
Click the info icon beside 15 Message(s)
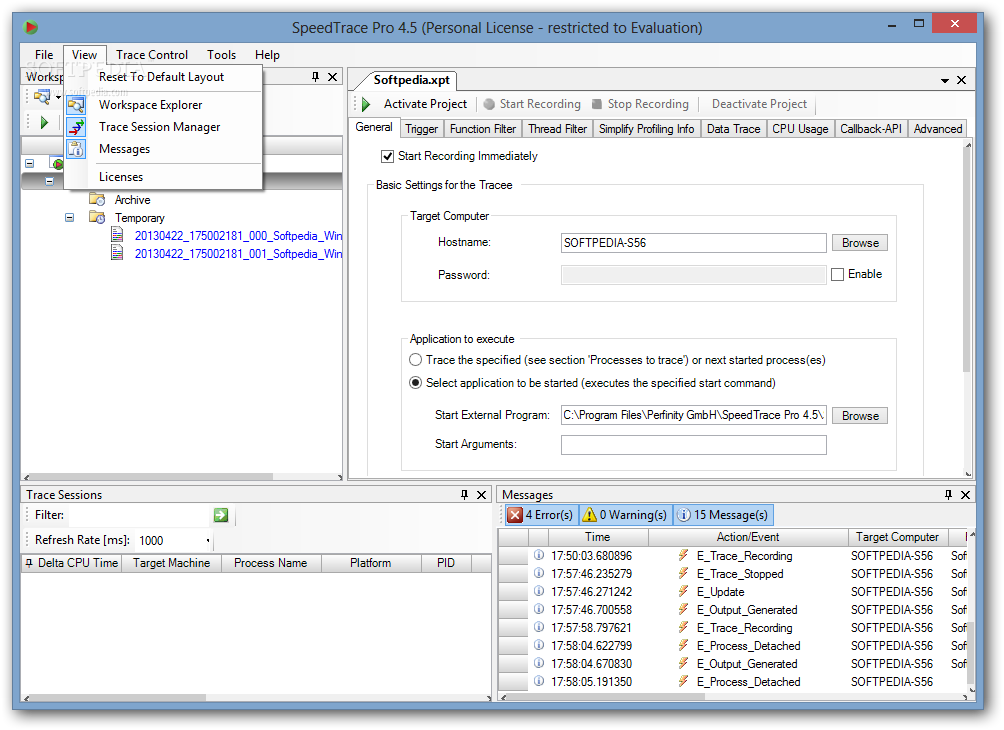[684, 515]
